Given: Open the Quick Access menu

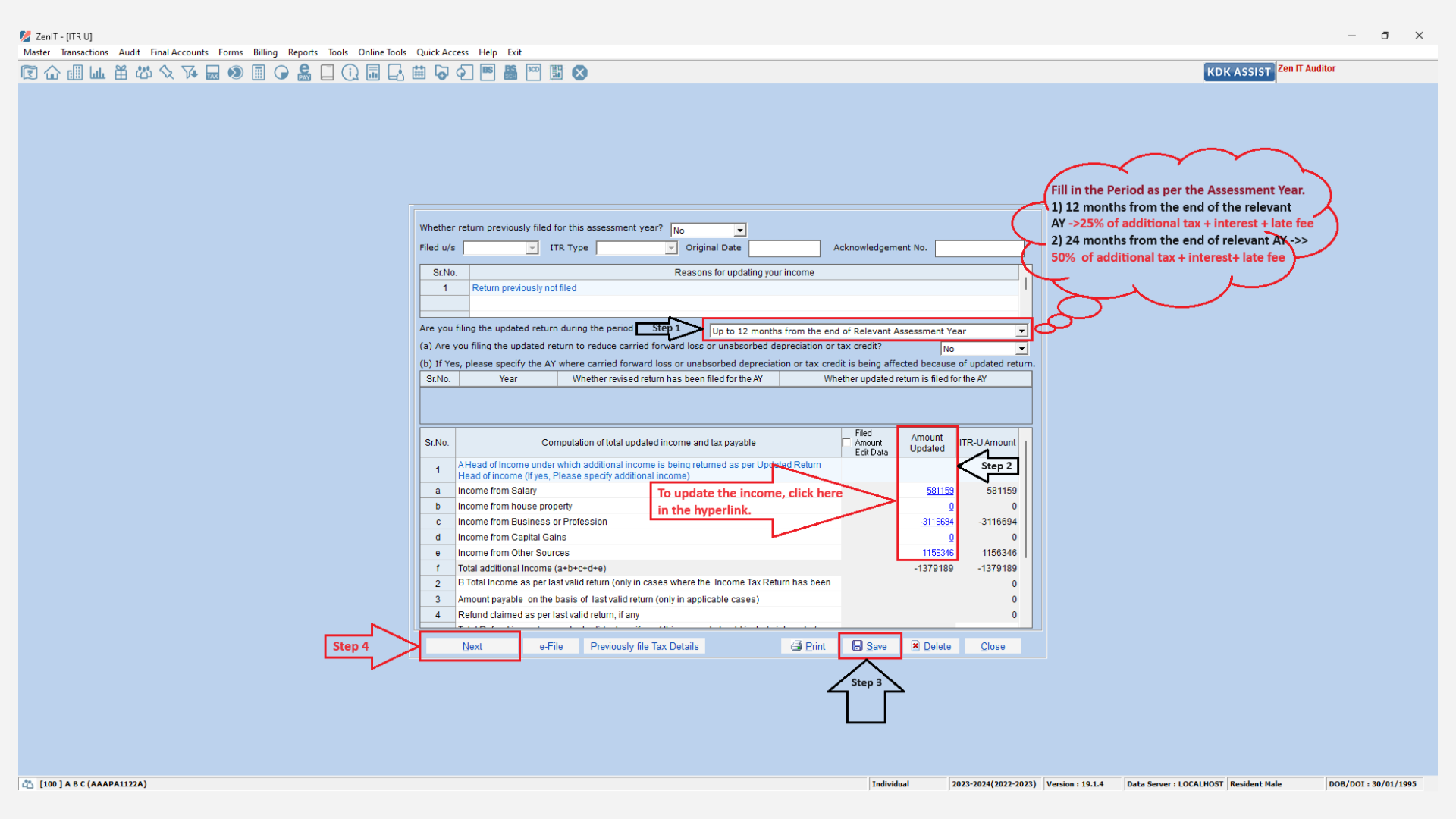Looking at the screenshot, I should [442, 52].
